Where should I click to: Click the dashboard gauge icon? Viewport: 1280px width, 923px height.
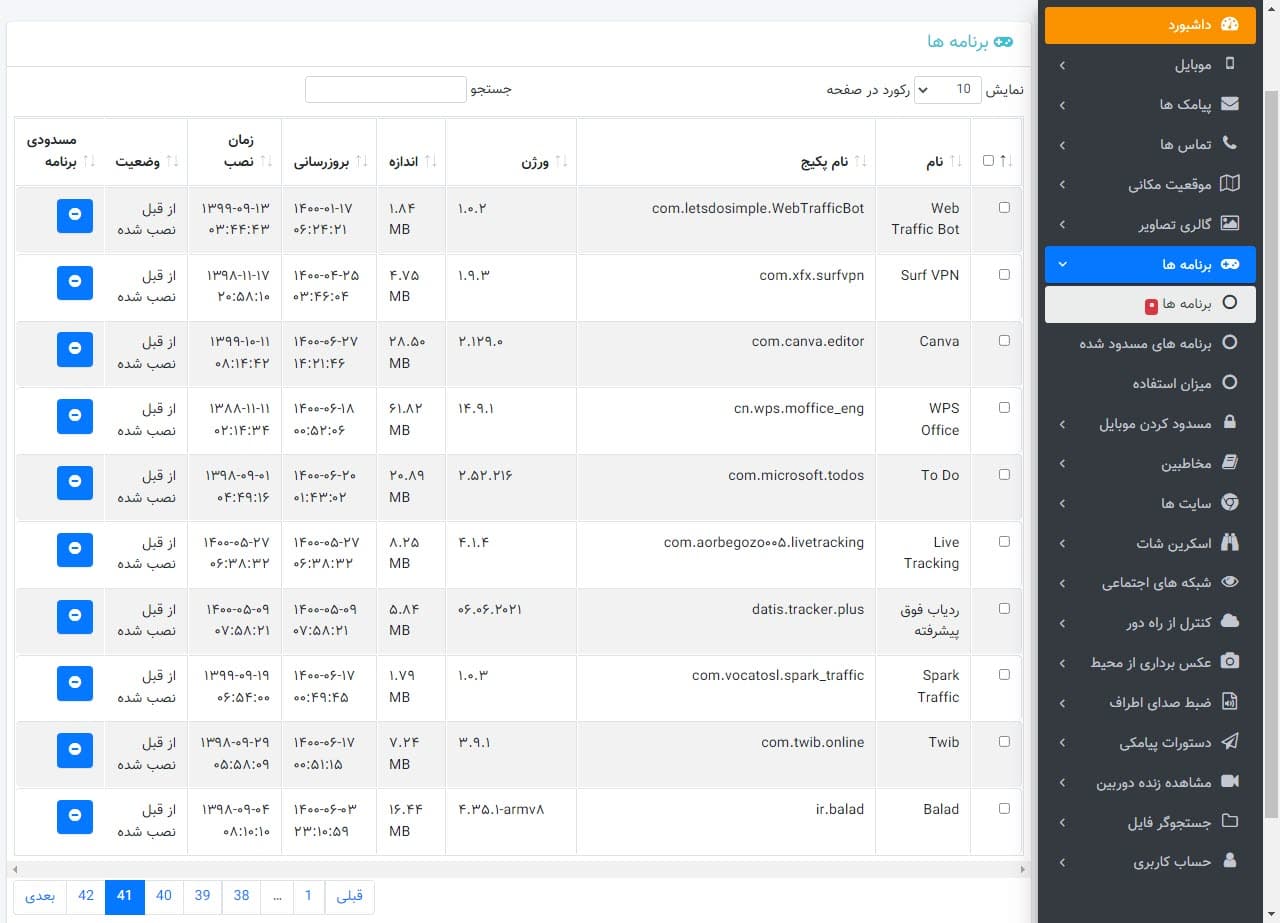[1230, 24]
